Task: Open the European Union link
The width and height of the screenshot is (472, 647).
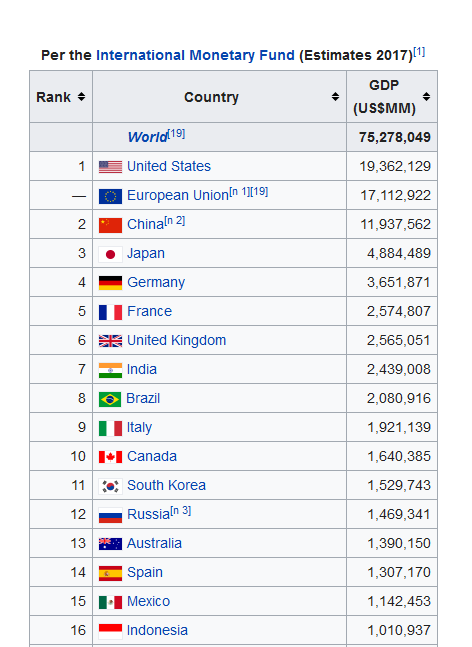Action: tap(178, 195)
